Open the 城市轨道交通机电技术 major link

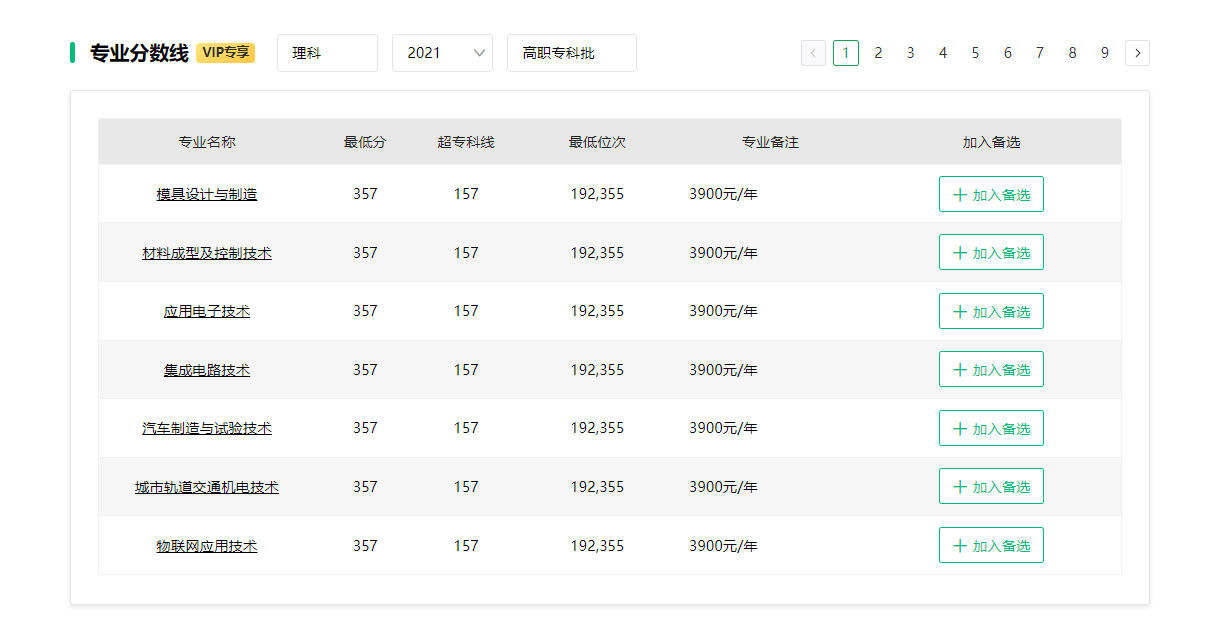[207, 487]
